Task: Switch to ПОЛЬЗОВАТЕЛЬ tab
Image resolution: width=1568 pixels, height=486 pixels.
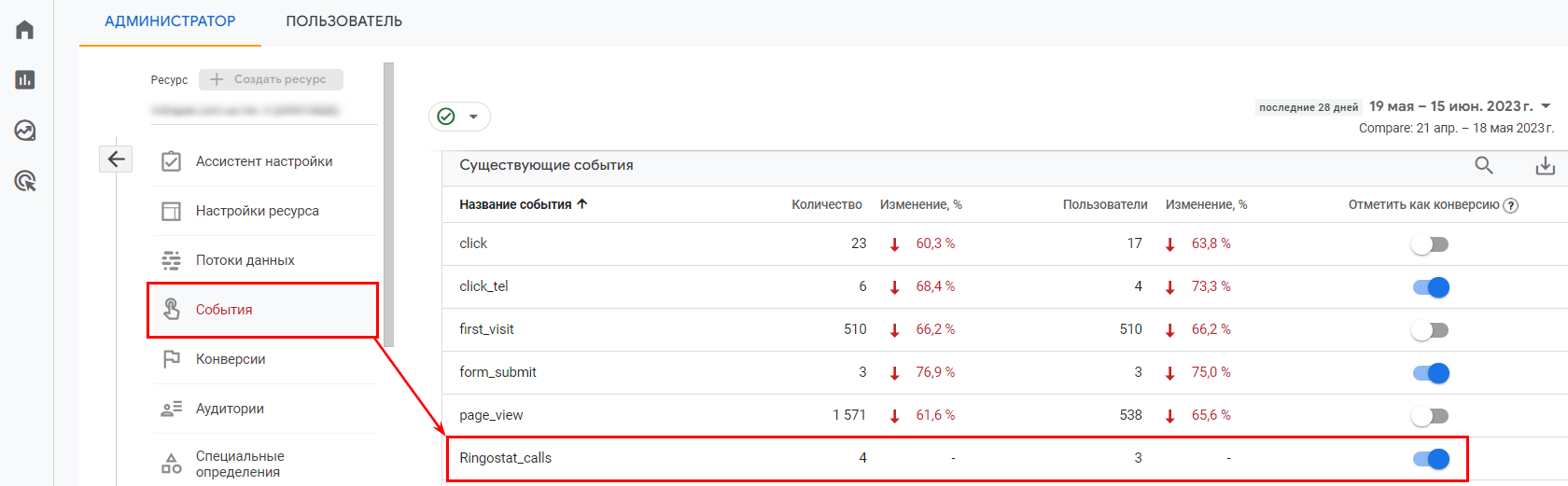Action: tap(344, 21)
